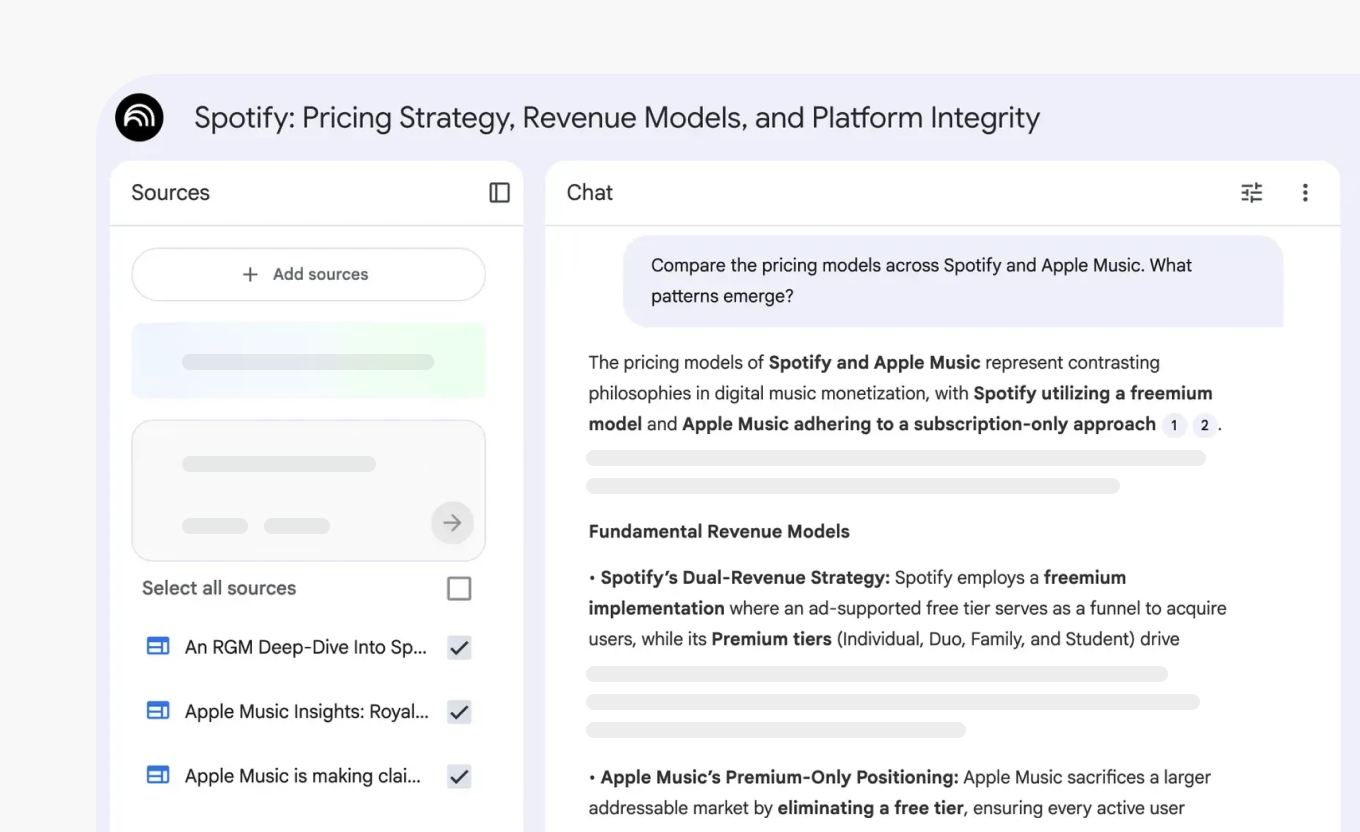Open citation 1 reference

(1174, 425)
